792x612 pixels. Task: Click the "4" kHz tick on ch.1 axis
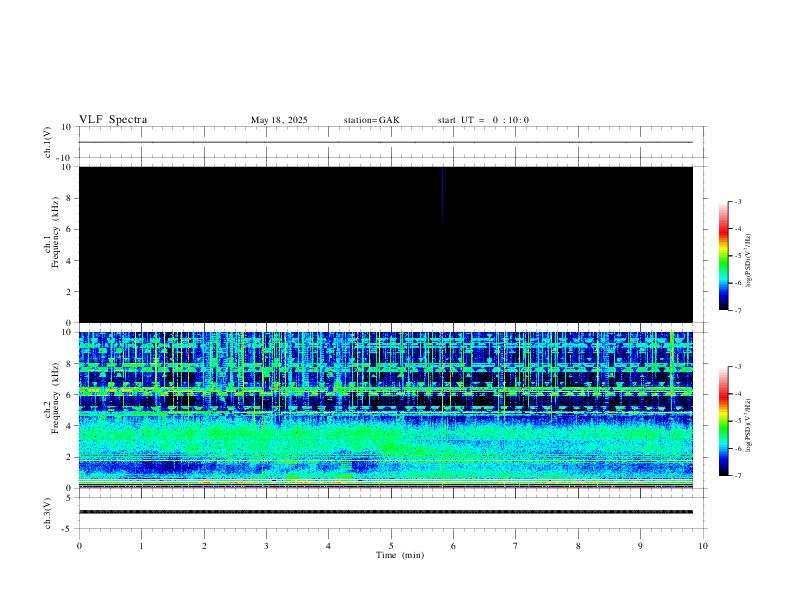69,261
